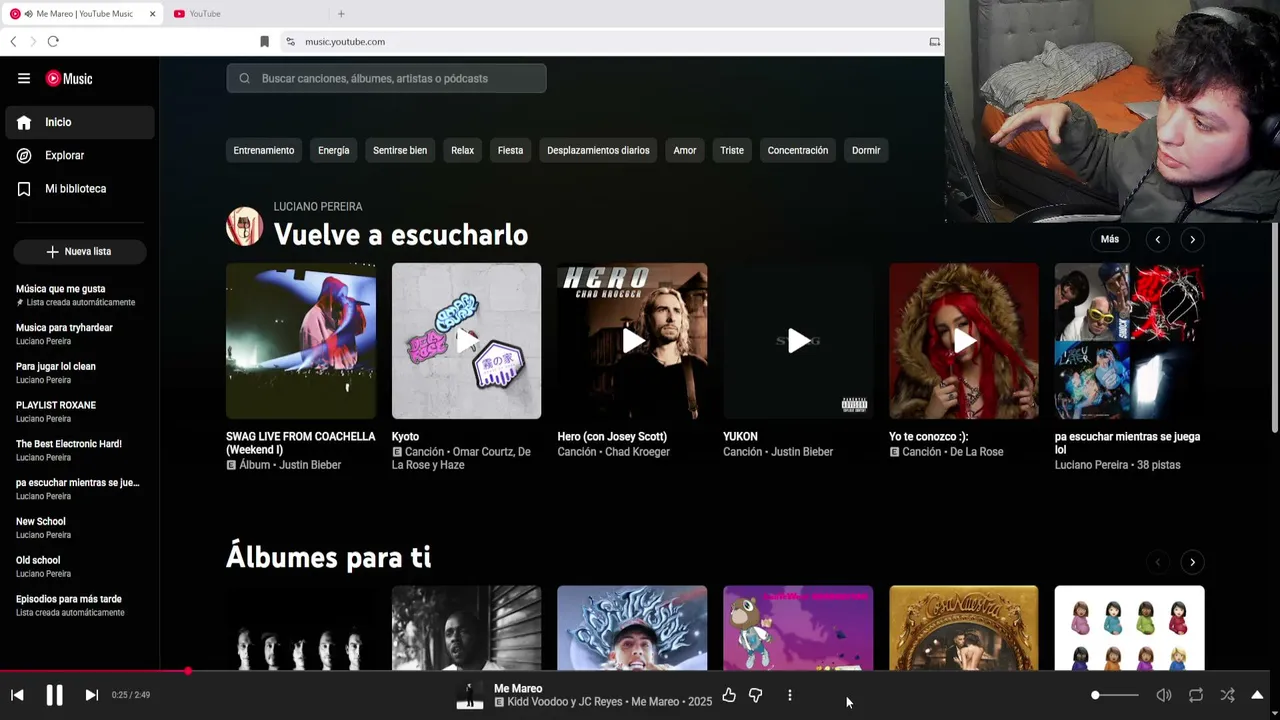
Task: Show previous items in Vuelve a escucharlo
Action: (1158, 240)
